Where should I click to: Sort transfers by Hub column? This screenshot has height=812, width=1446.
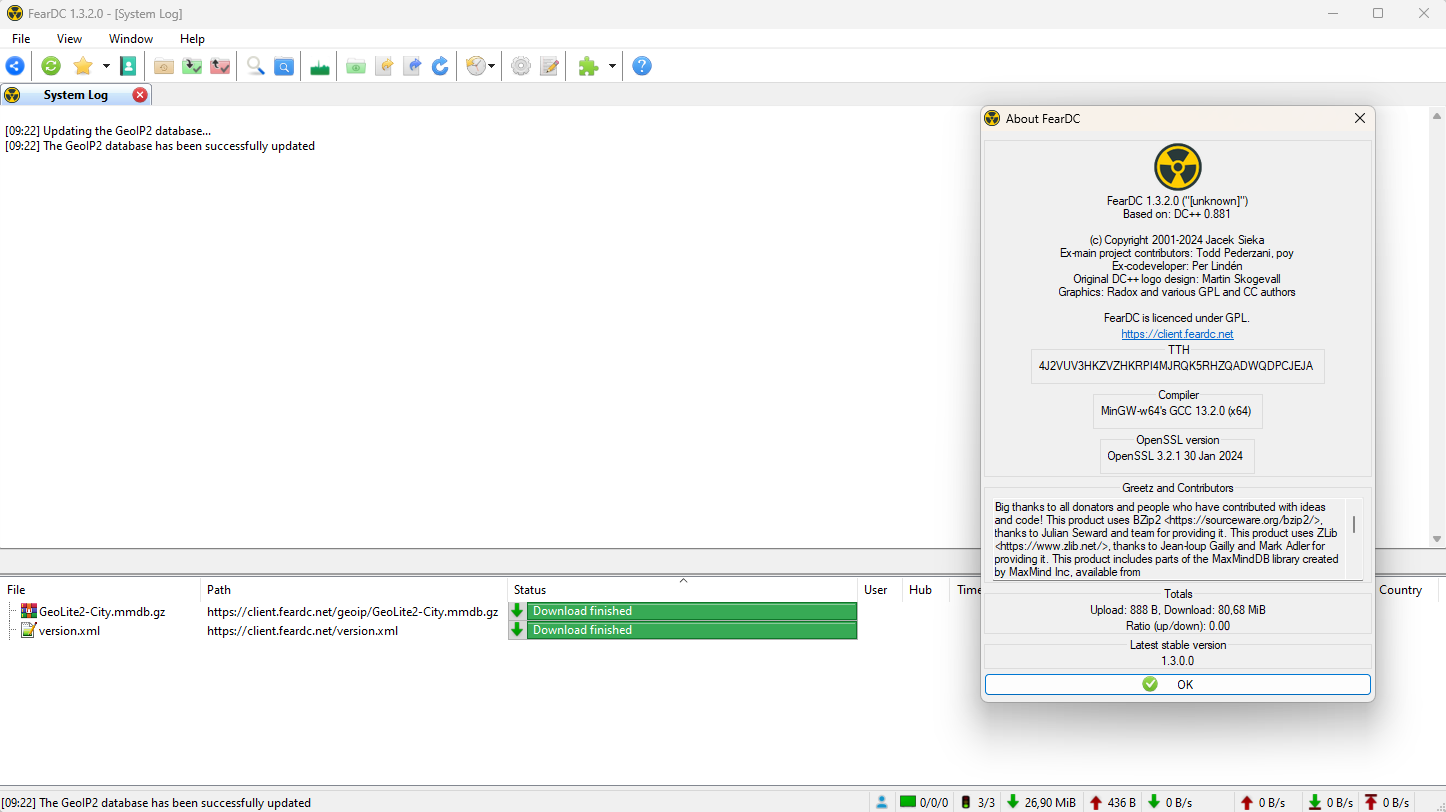[926, 590]
